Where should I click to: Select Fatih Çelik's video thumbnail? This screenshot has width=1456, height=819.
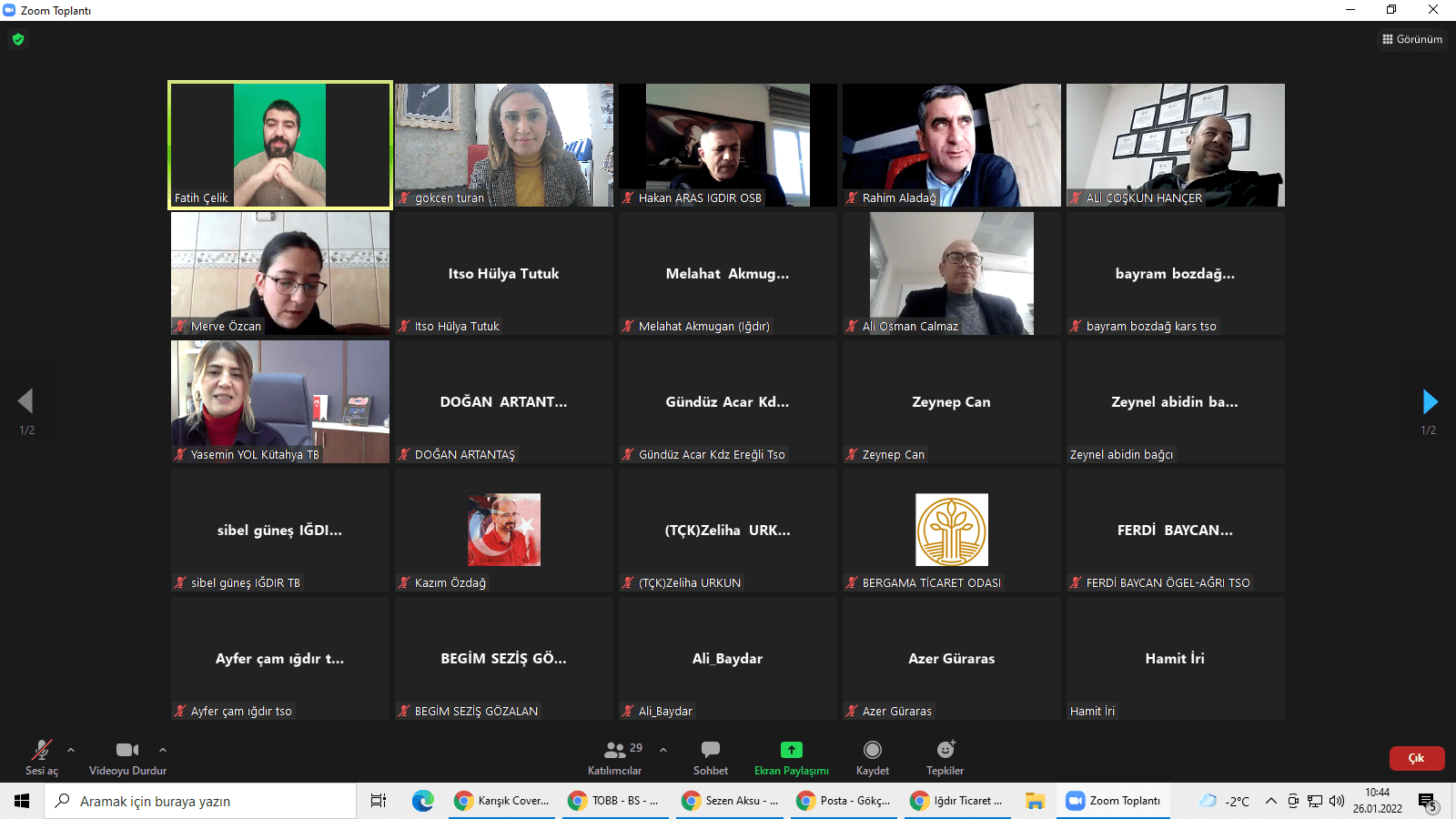tap(280, 146)
